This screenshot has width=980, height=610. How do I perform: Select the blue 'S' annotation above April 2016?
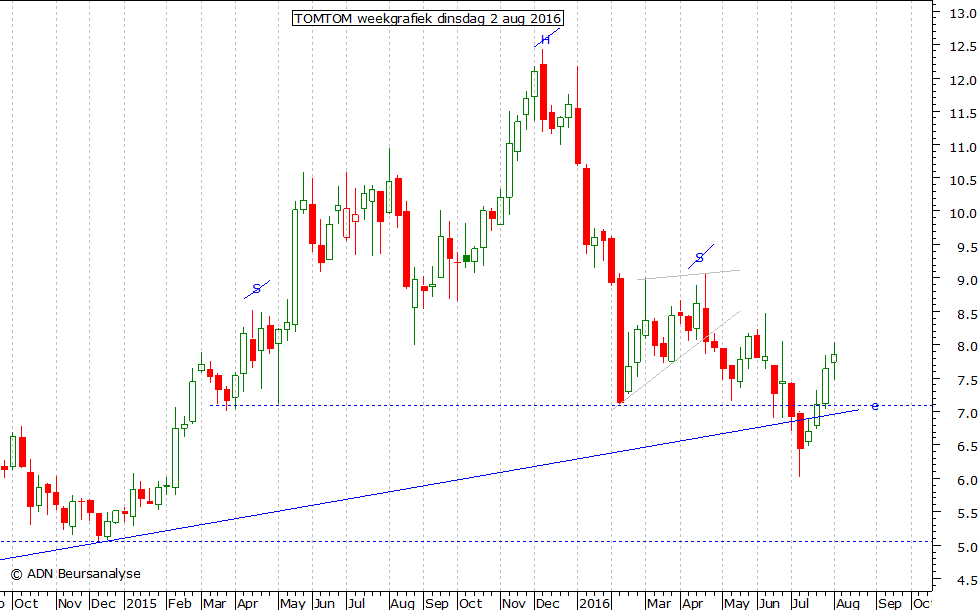[x=700, y=257]
